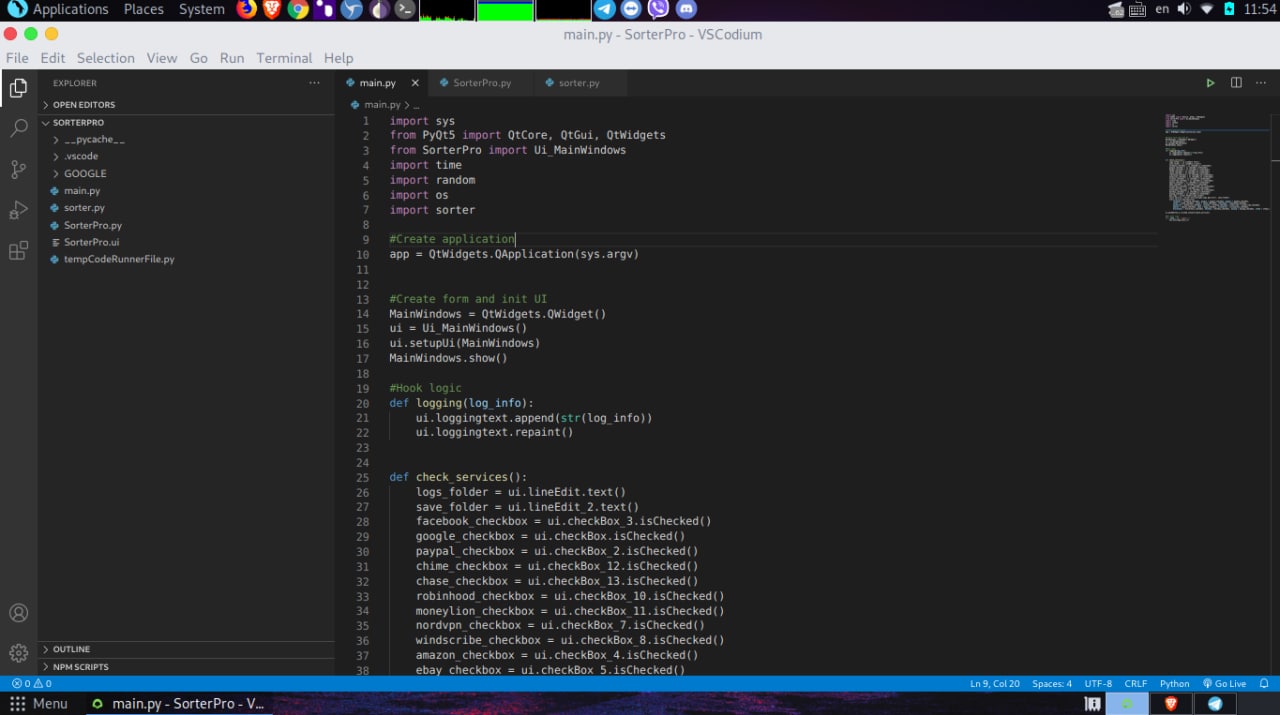Start Go Live server from status bar
Image resolution: width=1280 pixels, height=715 pixels.
pos(1224,684)
